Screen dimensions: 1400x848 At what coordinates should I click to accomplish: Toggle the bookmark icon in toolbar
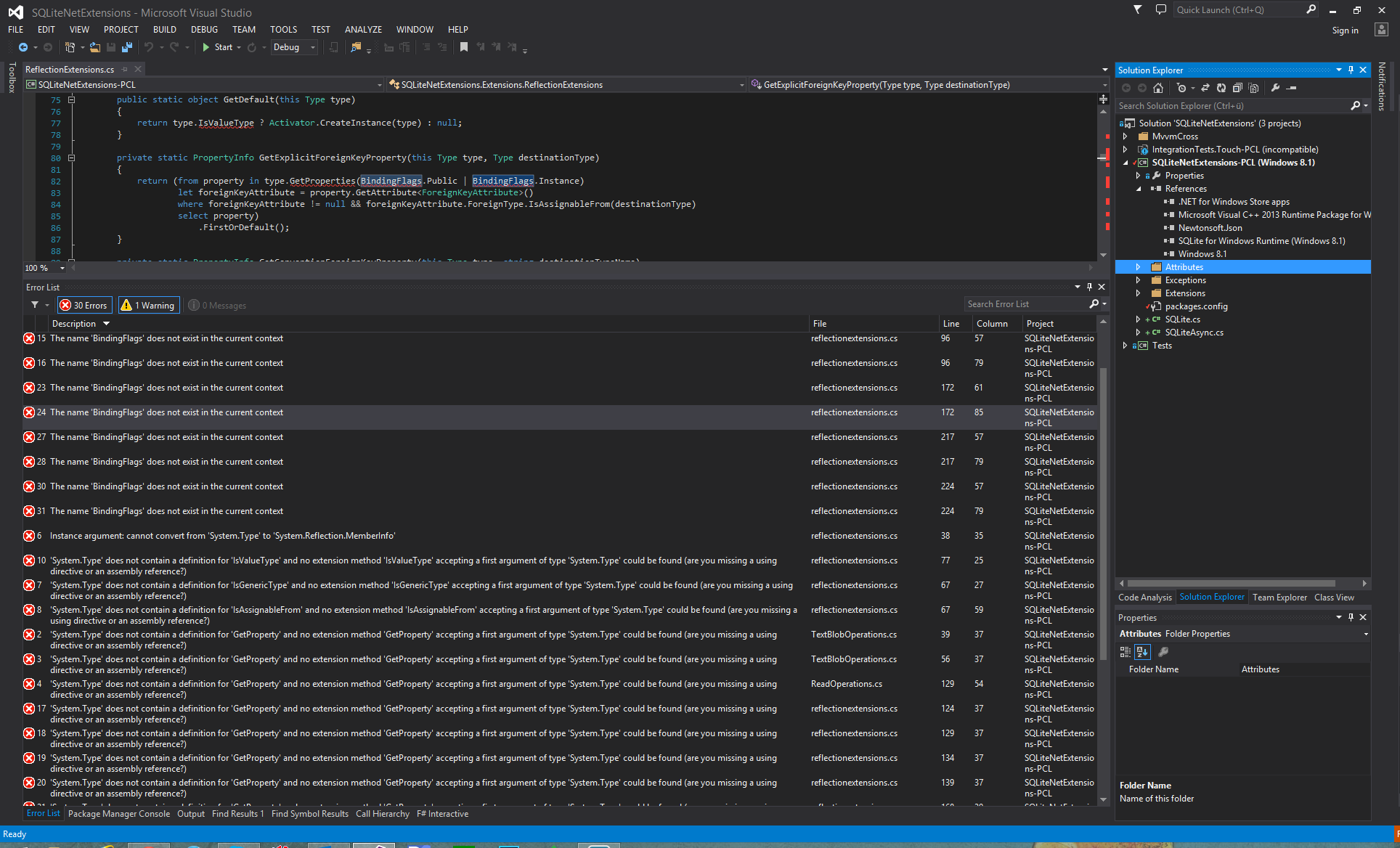click(x=464, y=47)
